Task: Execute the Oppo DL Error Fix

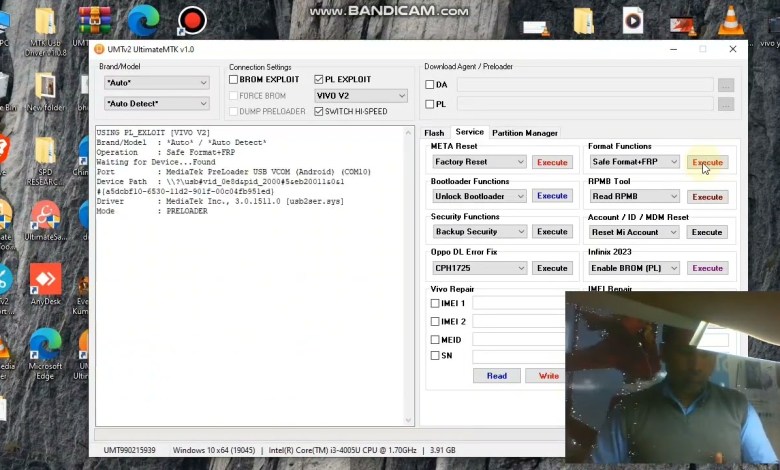Action: 552,268
